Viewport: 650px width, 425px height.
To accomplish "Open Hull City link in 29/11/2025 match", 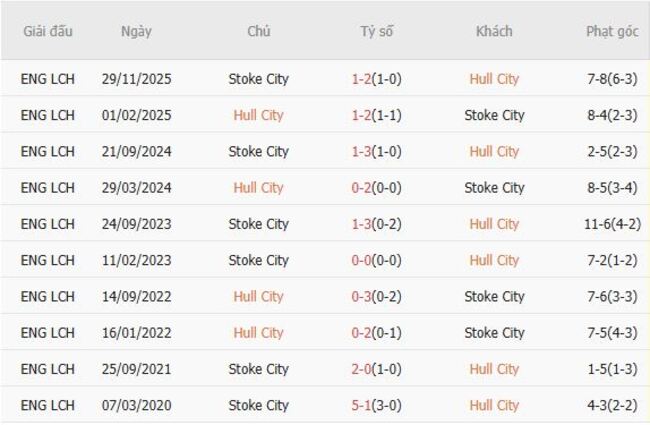I will pyautogui.click(x=494, y=79).
